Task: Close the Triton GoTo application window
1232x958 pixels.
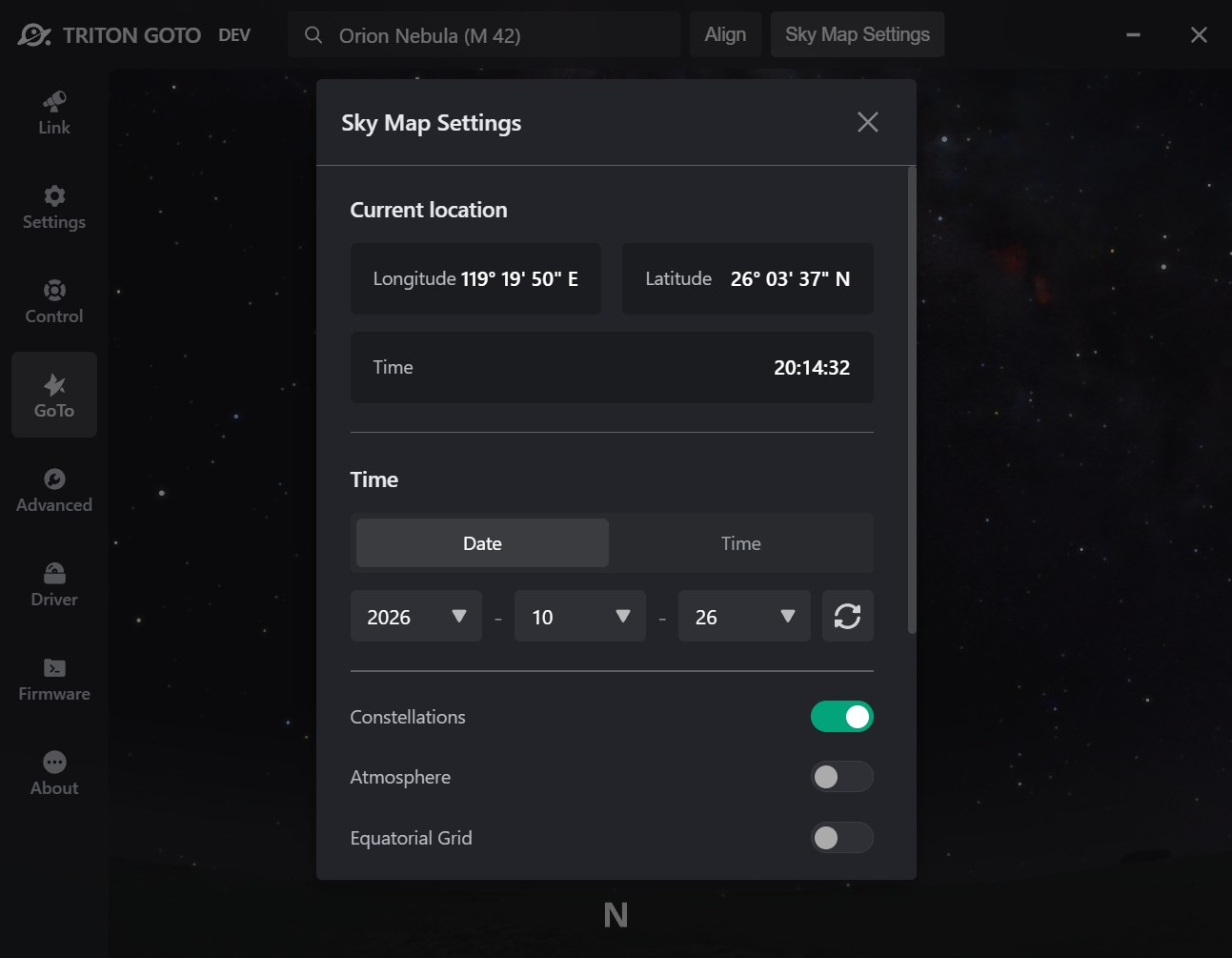Action: [1199, 35]
